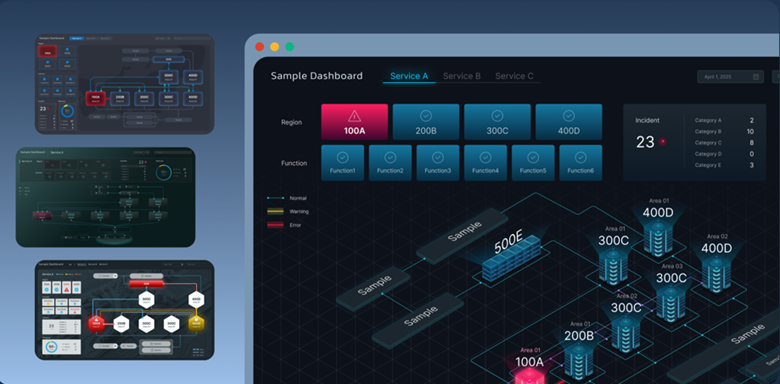
Task: Click the checkmark icon on Function4 tile
Action: point(486,157)
